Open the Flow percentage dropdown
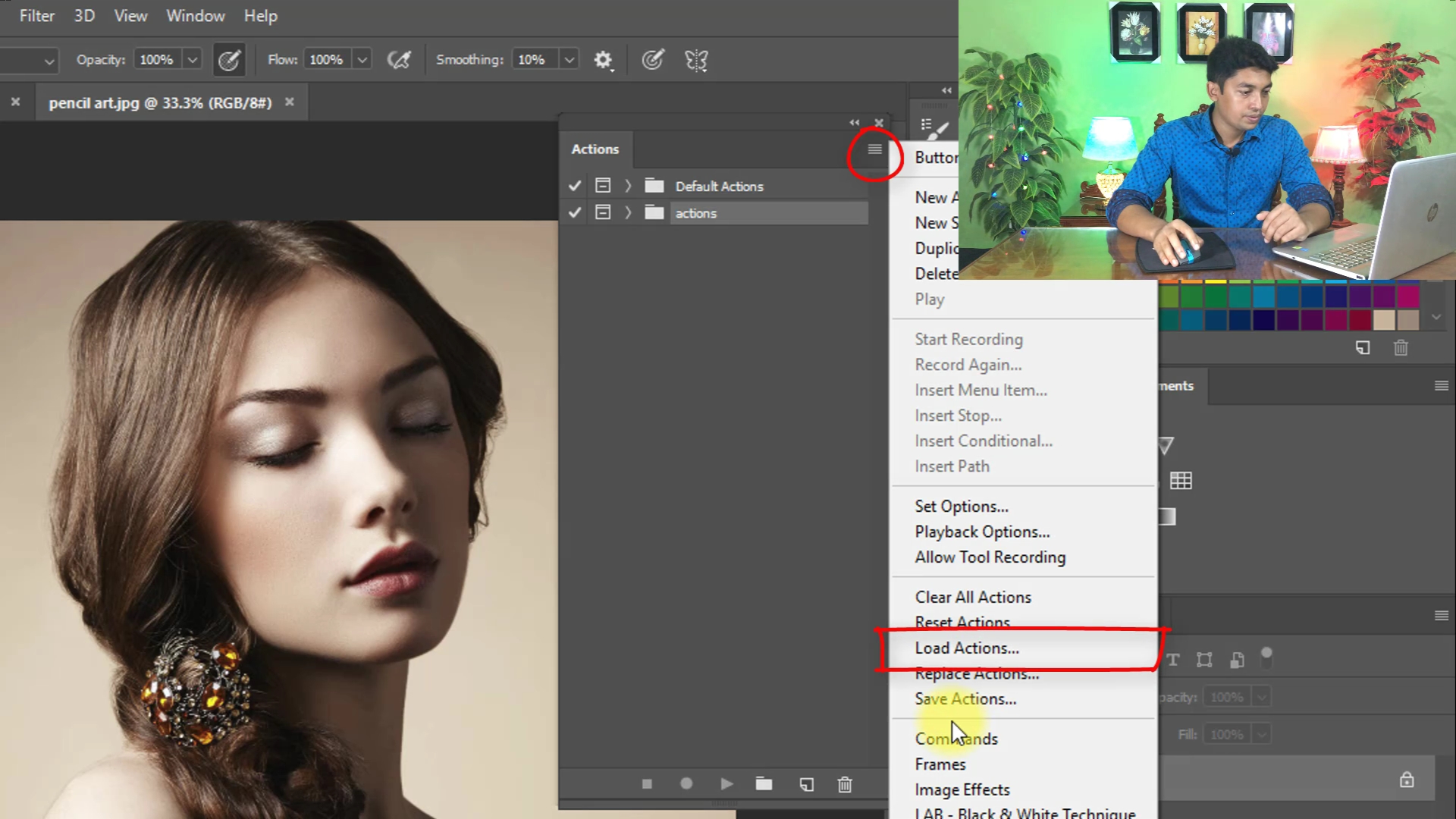 pos(362,60)
